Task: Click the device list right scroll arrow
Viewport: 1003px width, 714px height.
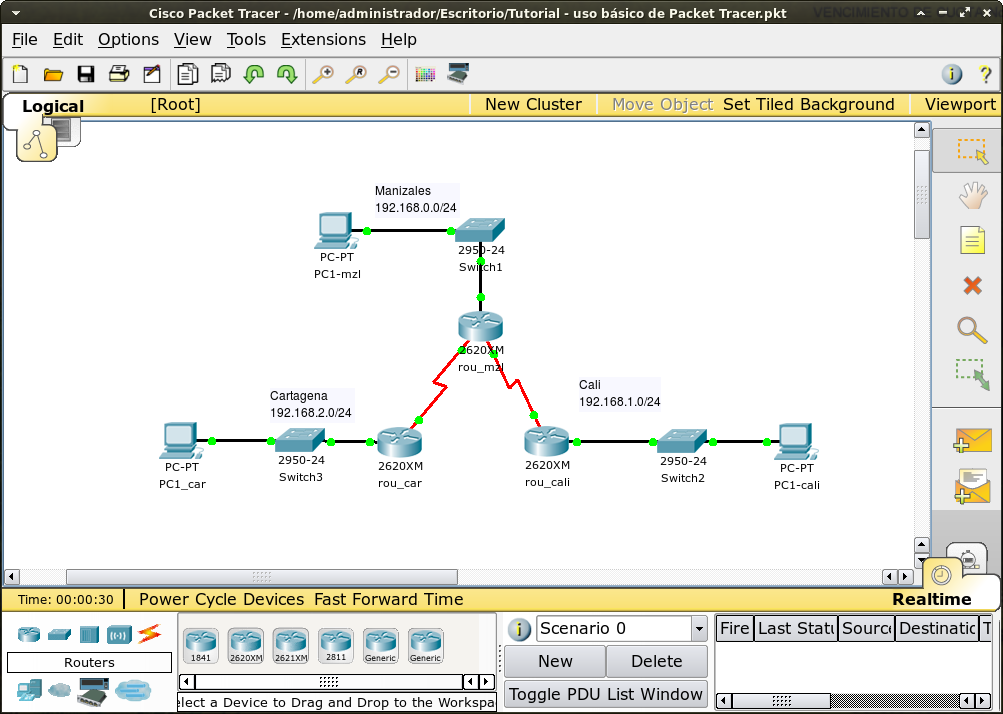Action: coord(487,682)
